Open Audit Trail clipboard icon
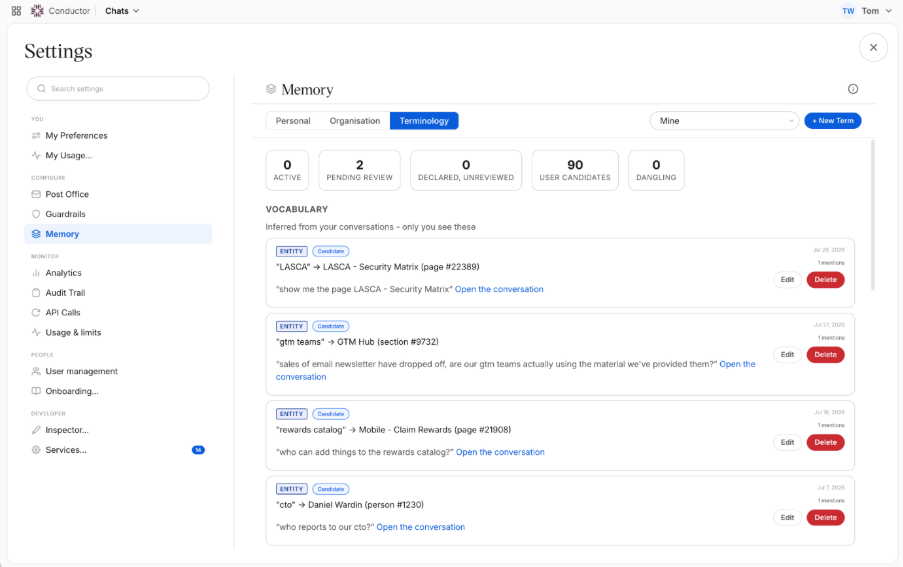 [x=36, y=292]
